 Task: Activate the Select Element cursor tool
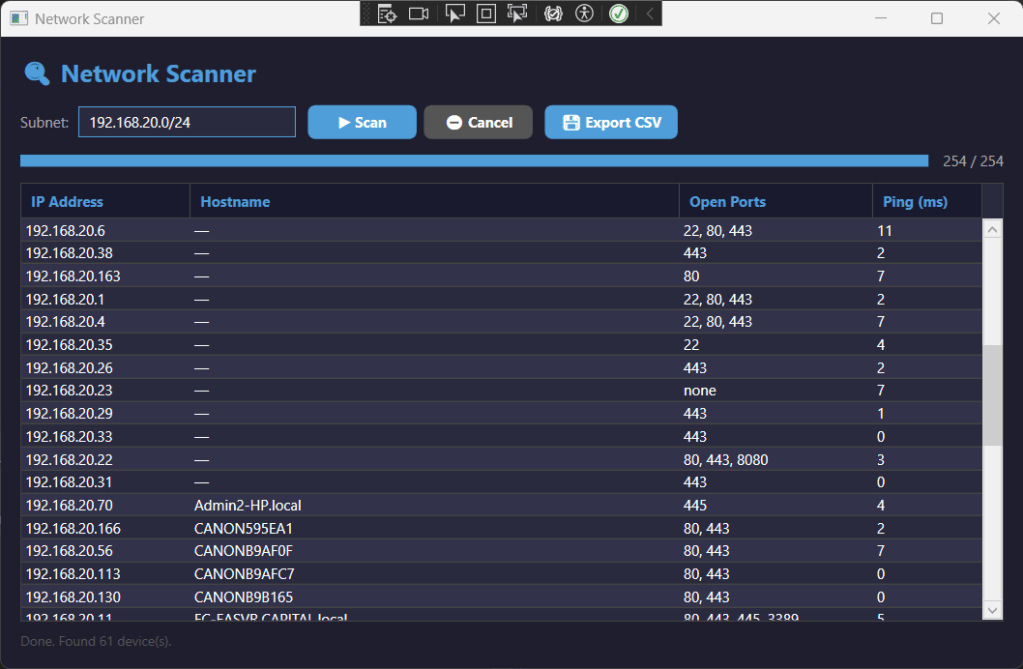tap(455, 13)
